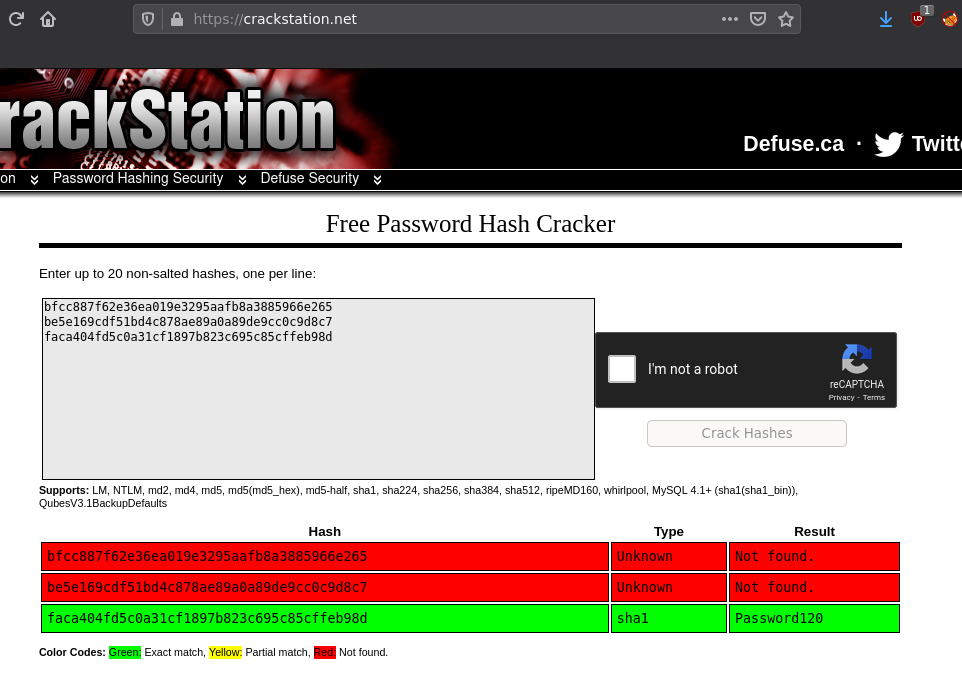Click the reCAPTCHA text label under the logo
This screenshot has width=962, height=679.
[856, 384]
